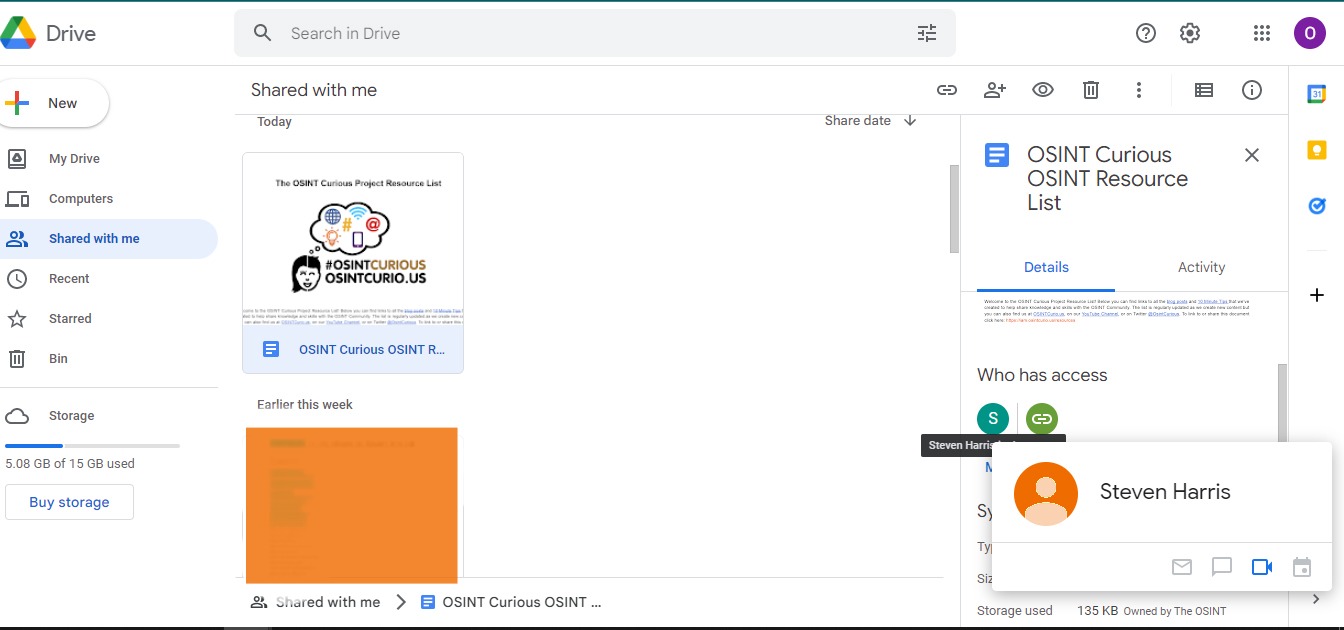Viewport: 1344px width, 630px height.
Task: Click the Buy storage button
Action: click(69, 502)
